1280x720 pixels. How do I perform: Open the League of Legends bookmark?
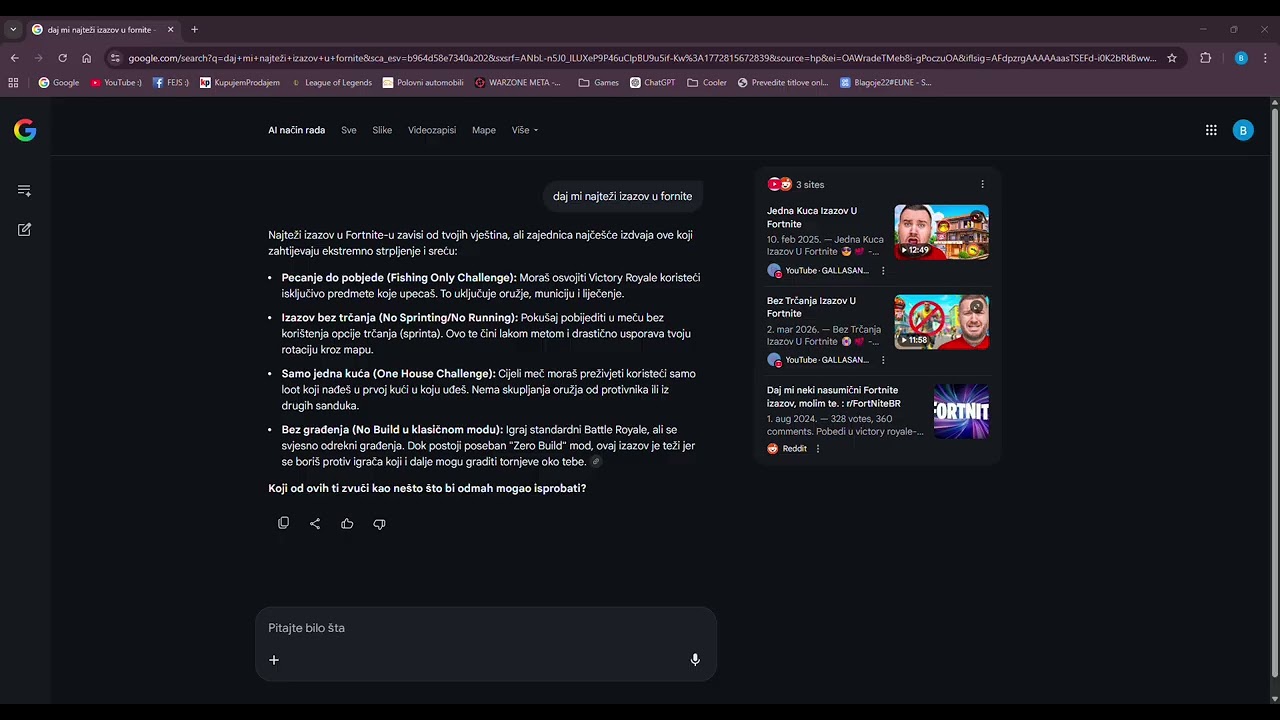332,83
